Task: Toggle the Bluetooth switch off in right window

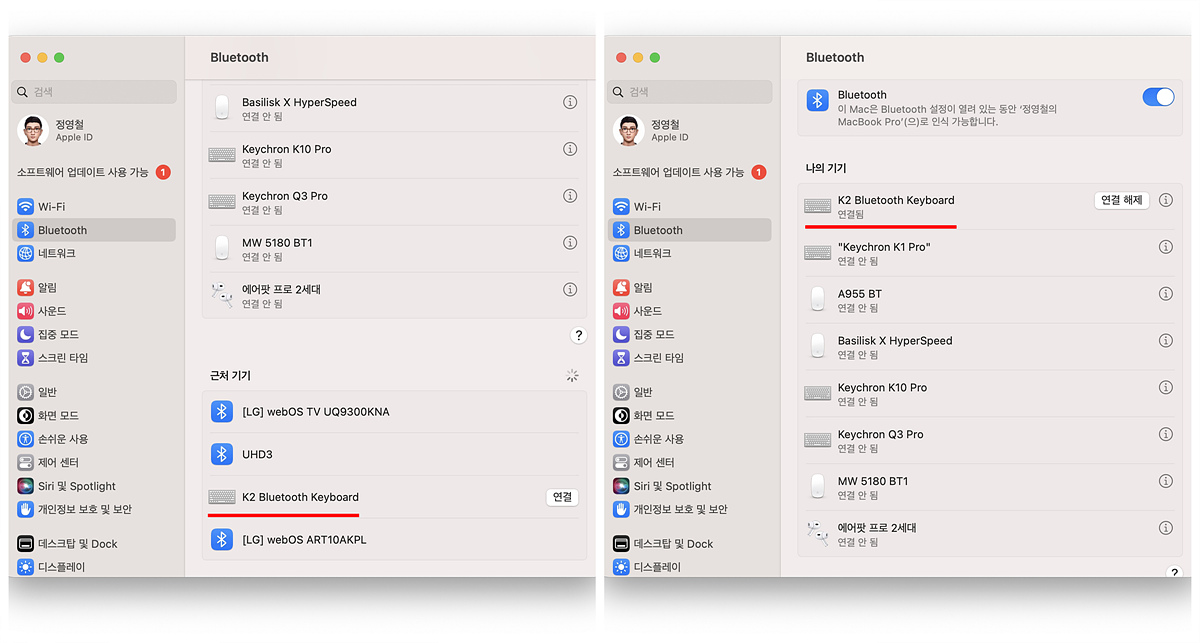Action: tap(1158, 97)
